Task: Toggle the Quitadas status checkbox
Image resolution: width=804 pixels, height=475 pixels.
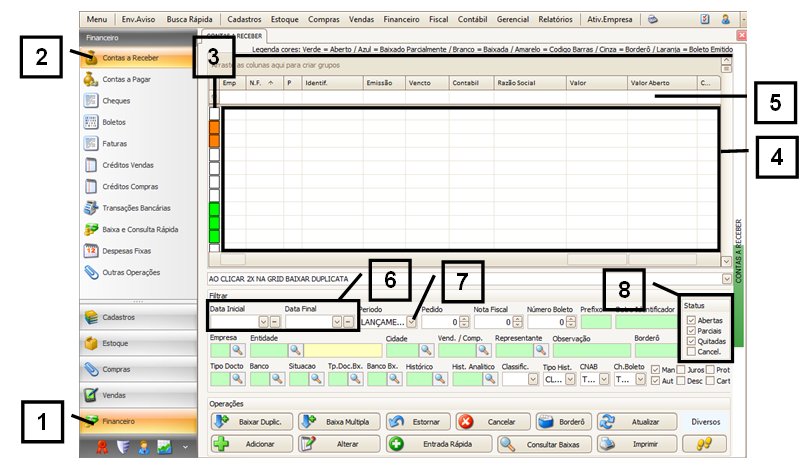Action: click(x=691, y=341)
